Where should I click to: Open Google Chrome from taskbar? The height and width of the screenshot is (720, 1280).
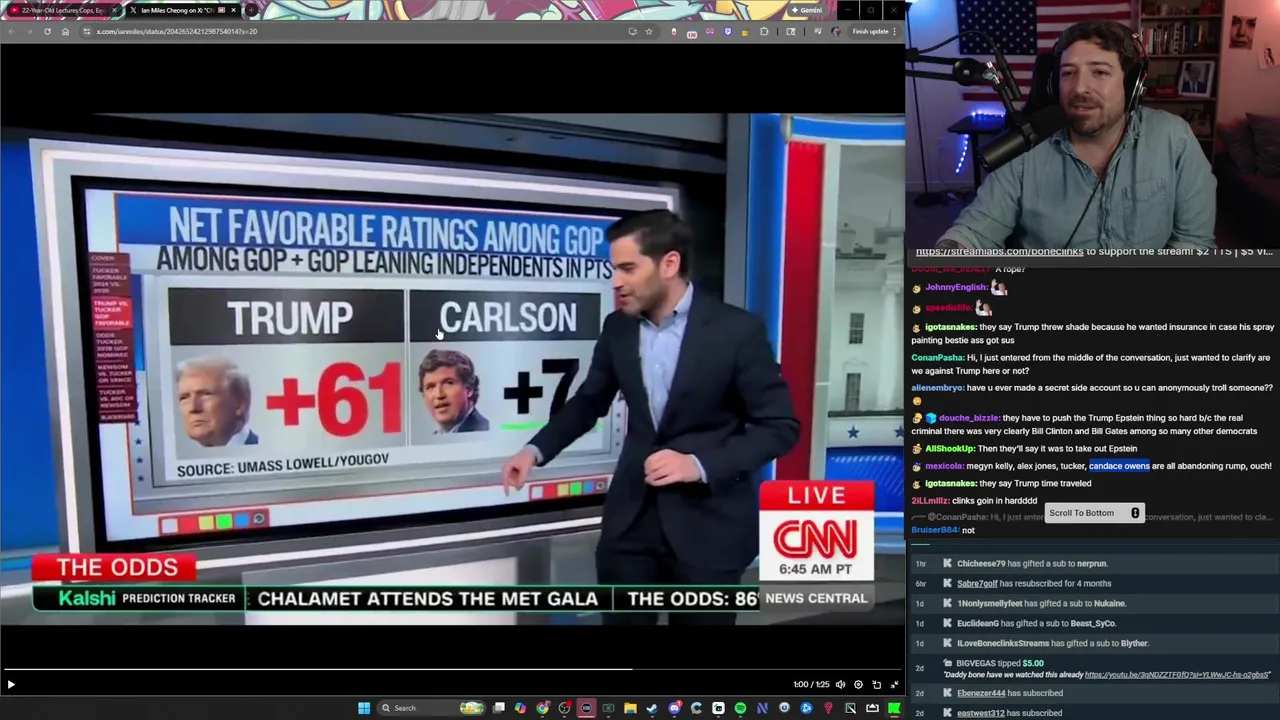(x=542, y=708)
